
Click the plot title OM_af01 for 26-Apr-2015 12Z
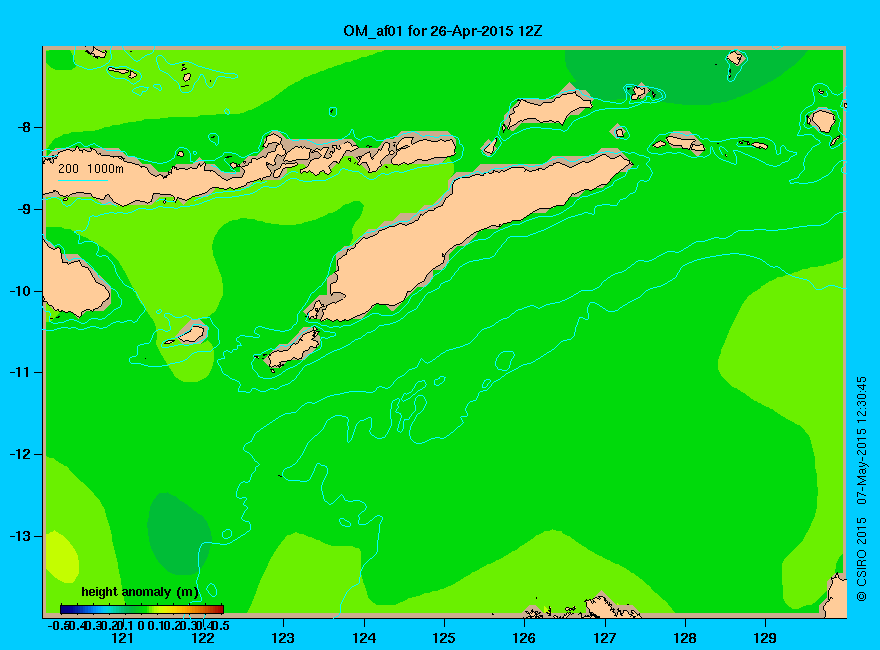click(443, 31)
